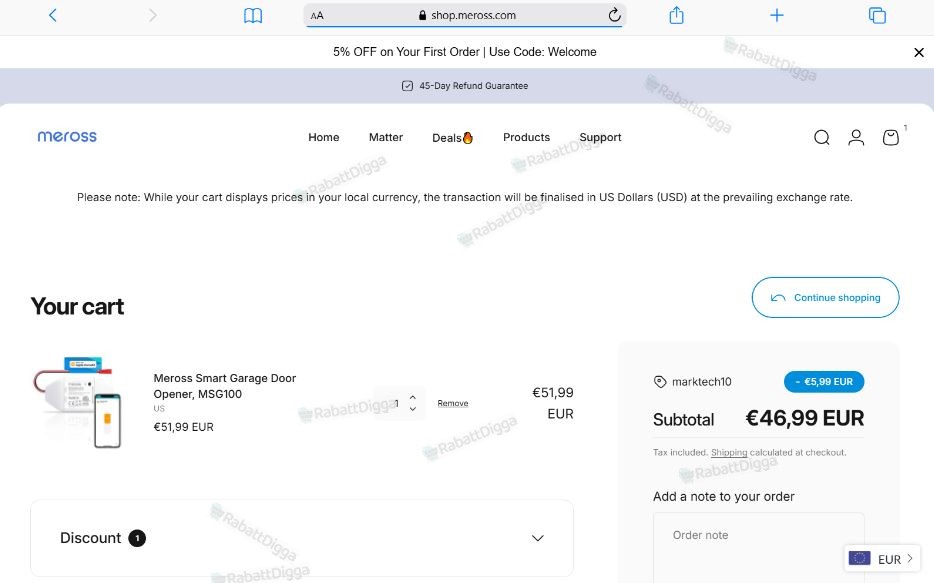Open the Safari share sheet icon

click(x=676, y=15)
